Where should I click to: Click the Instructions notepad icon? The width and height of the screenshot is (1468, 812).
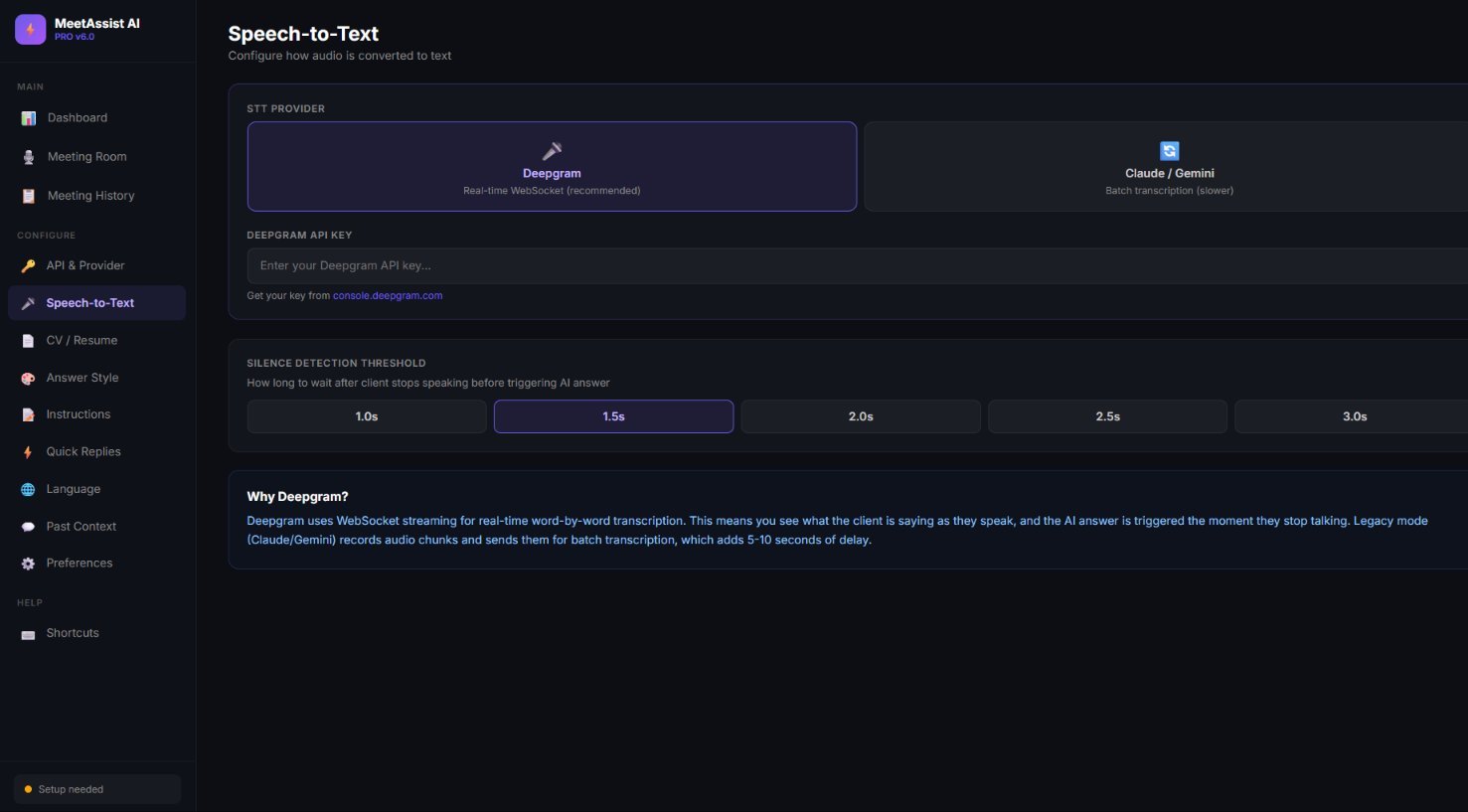tap(28, 414)
